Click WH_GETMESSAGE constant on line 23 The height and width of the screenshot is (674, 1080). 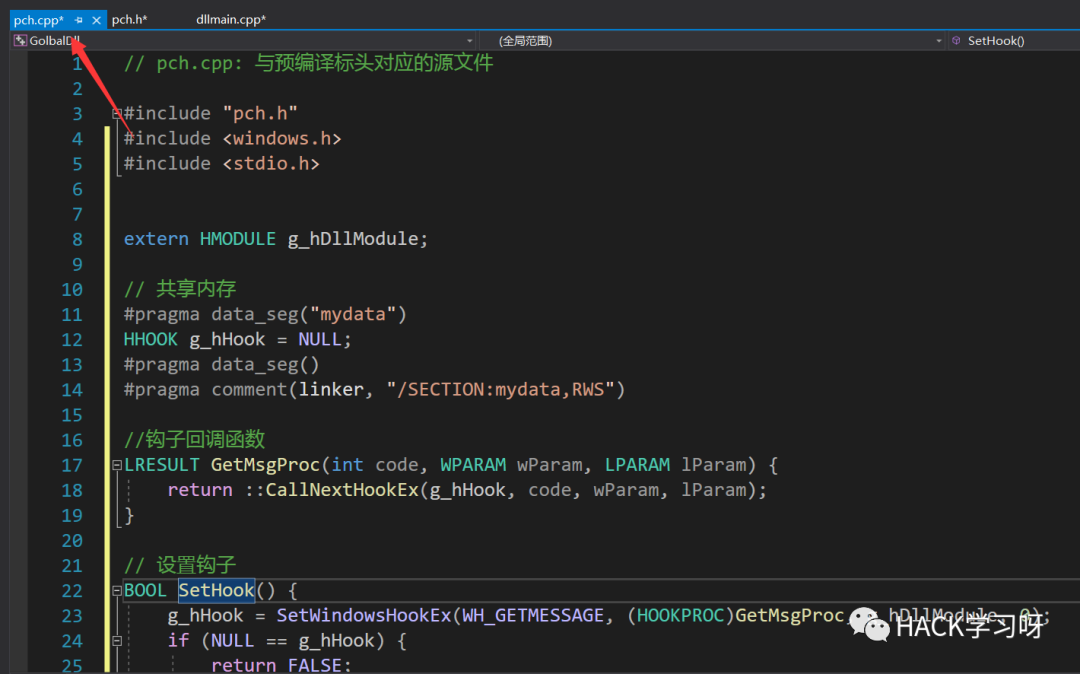(532, 615)
